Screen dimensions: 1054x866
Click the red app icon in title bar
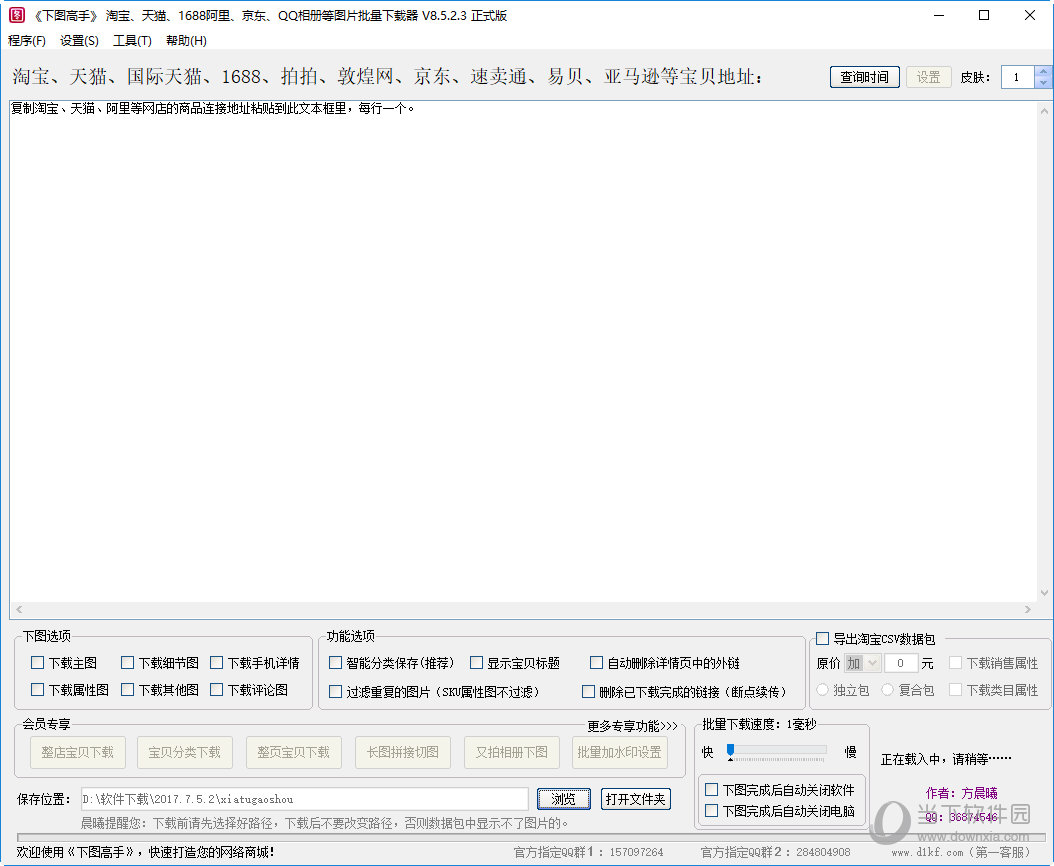point(16,15)
